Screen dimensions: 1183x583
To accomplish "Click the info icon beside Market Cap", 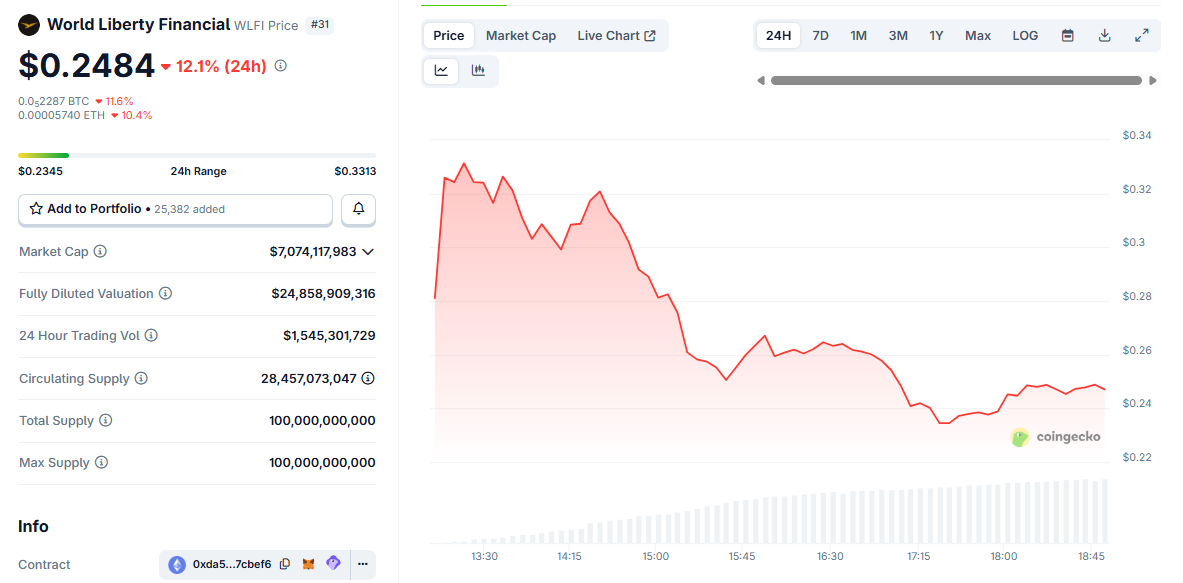I will (x=100, y=252).
